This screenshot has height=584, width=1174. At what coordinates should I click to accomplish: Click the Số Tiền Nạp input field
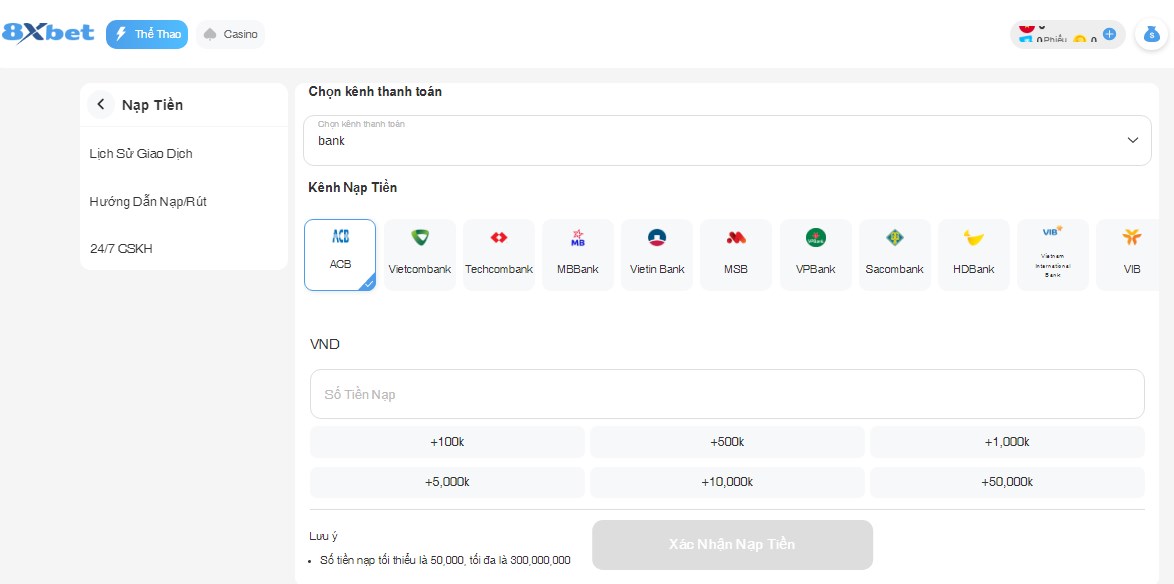tap(727, 394)
